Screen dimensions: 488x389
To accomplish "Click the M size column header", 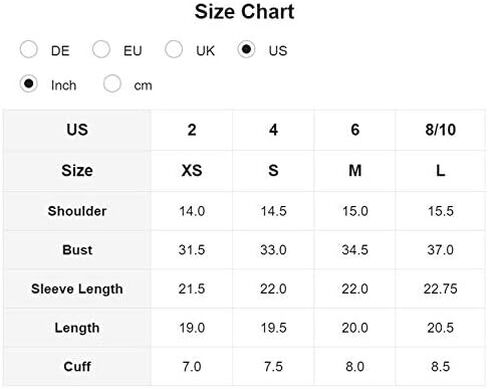I will (355, 171).
